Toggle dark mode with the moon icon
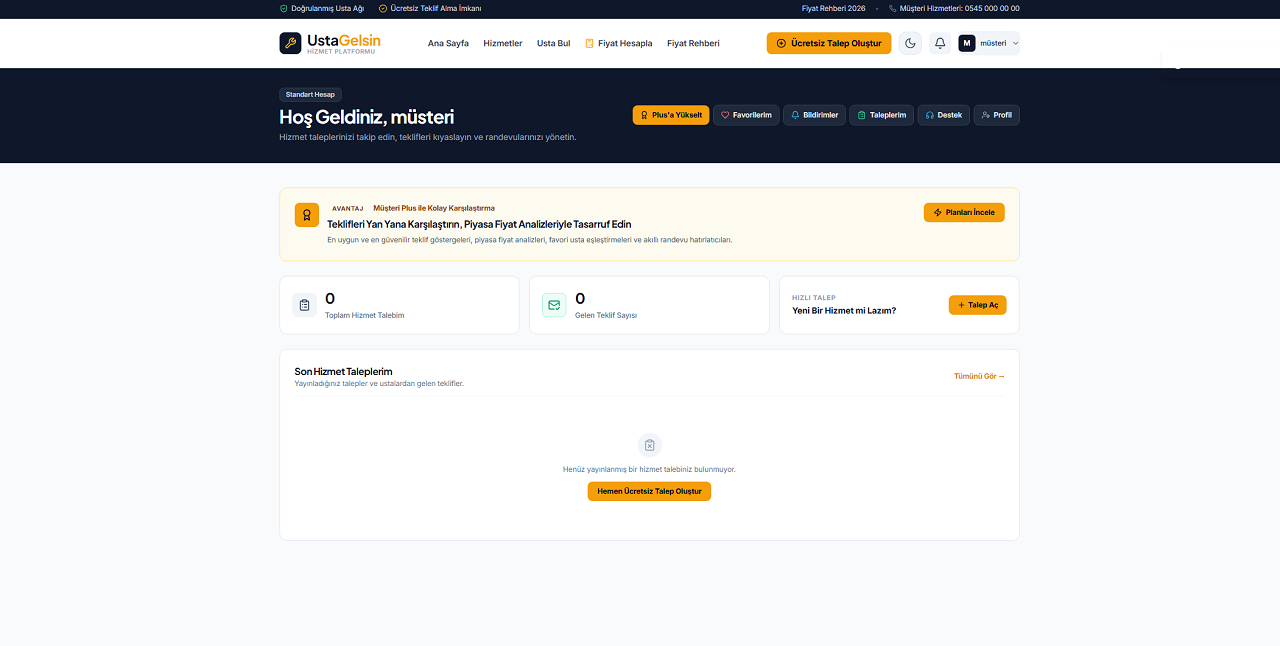 pos(910,43)
